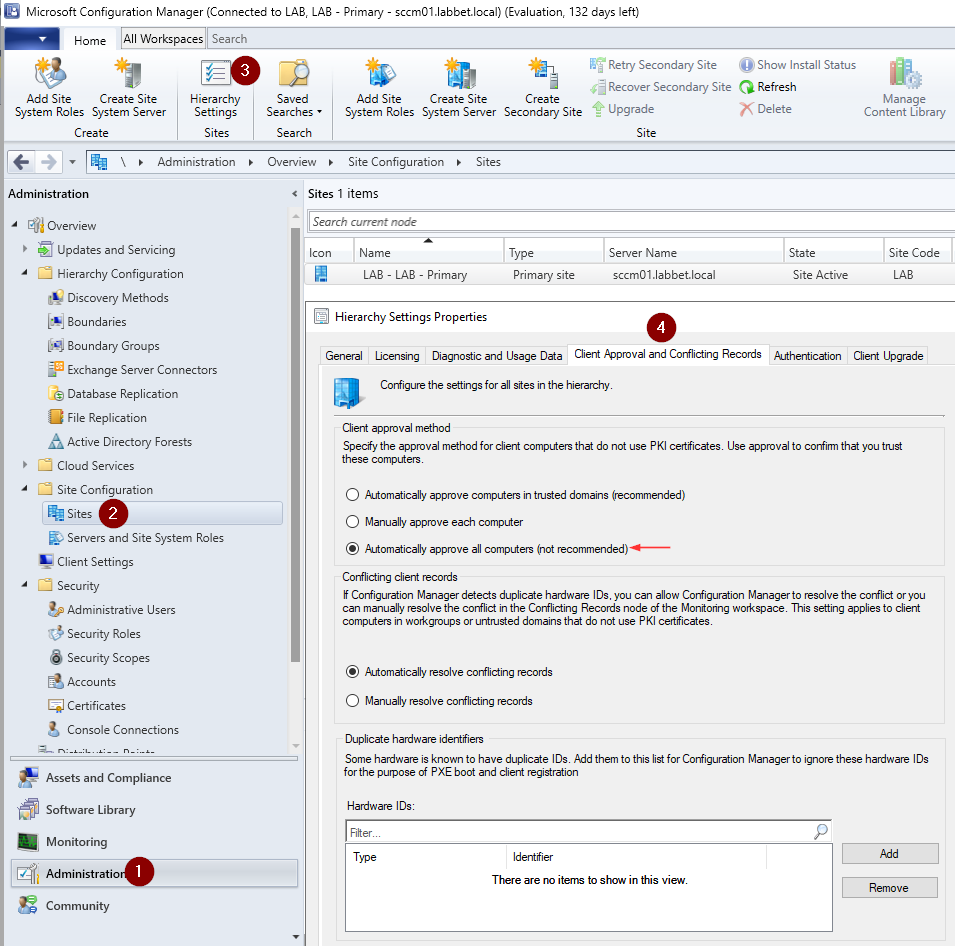Click Create Site System Server in Create group
Screen dimensions: 955x946
coord(129,88)
